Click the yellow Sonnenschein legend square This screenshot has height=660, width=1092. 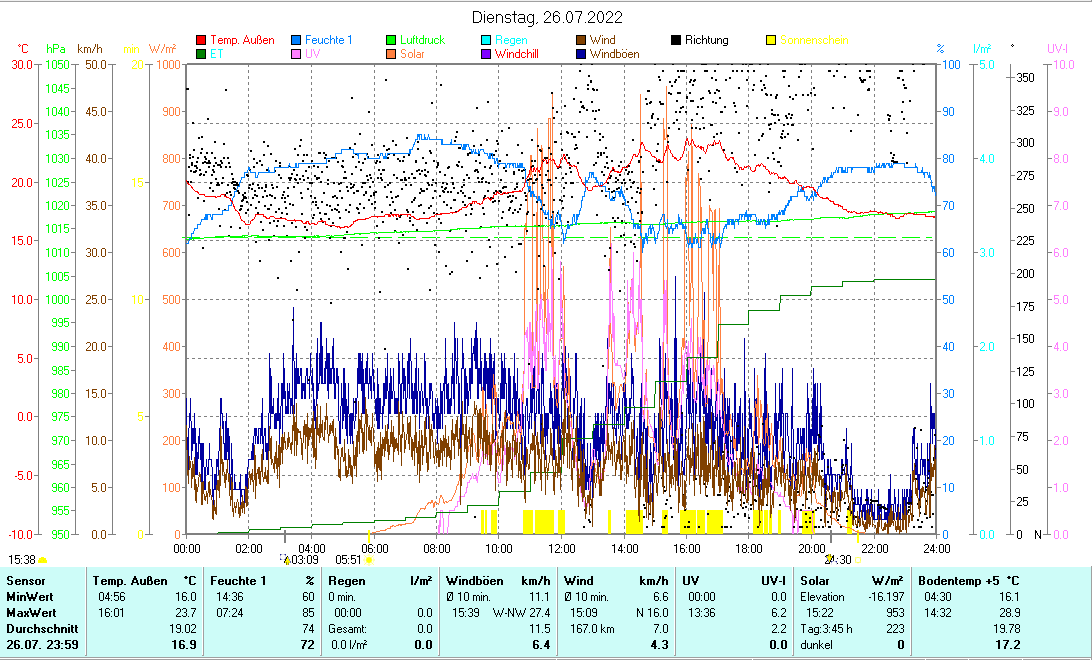[x=771, y=41]
